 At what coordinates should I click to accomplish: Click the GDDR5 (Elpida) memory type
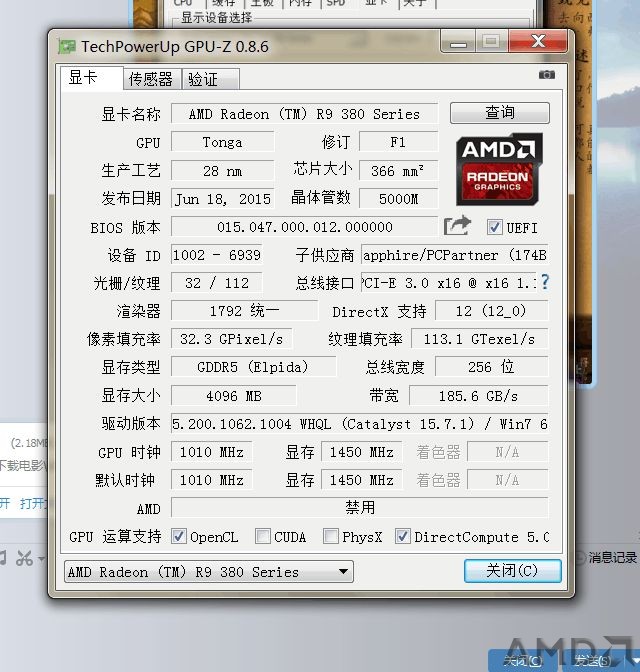click(x=253, y=367)
